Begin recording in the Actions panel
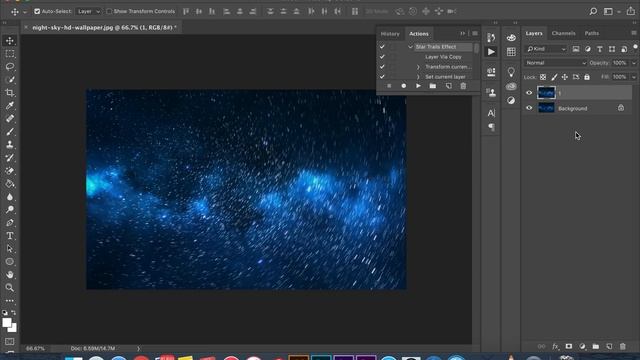640x360 pixels. coord(403,86)
